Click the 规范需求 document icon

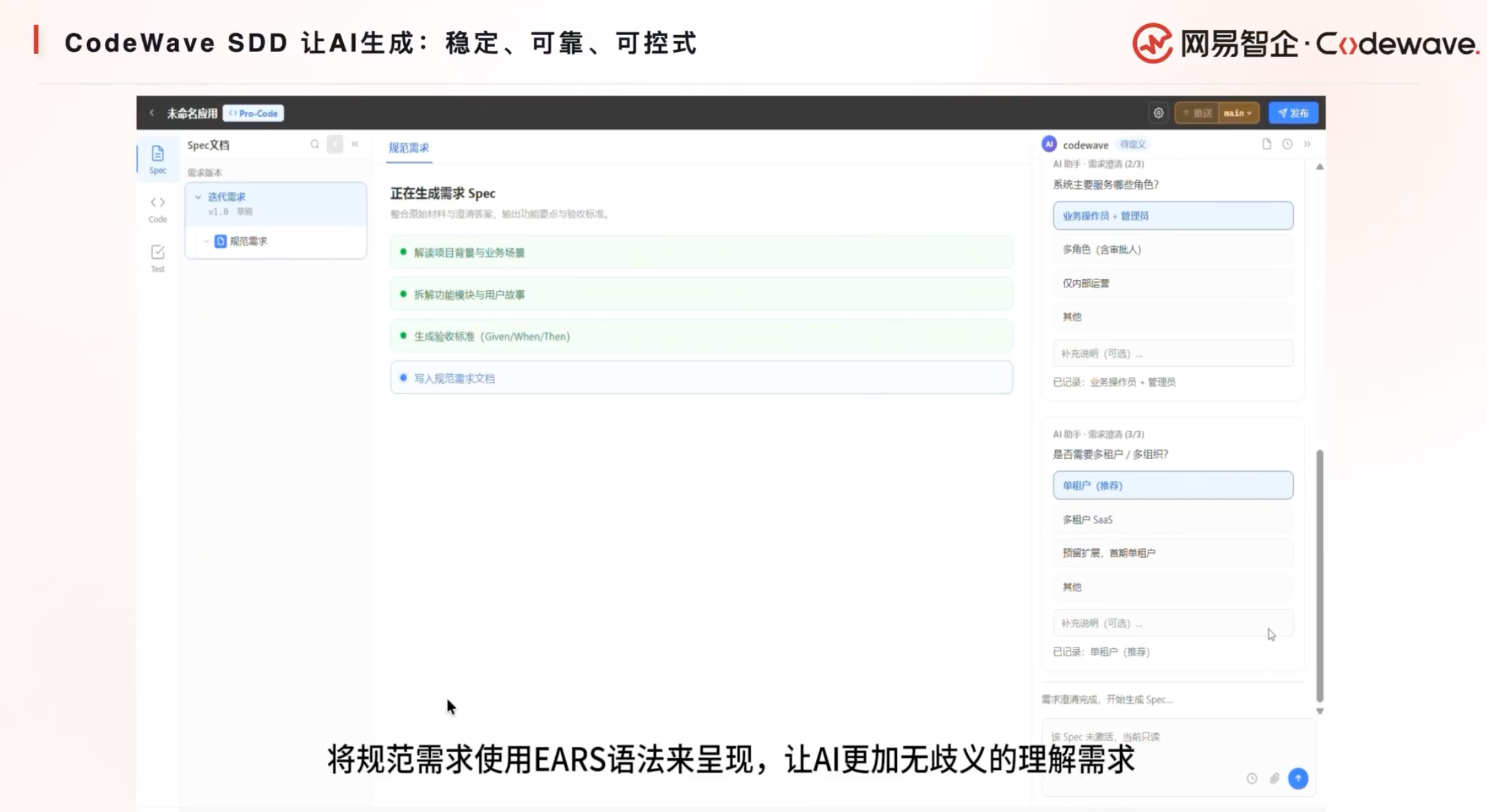tap(220, 241)
